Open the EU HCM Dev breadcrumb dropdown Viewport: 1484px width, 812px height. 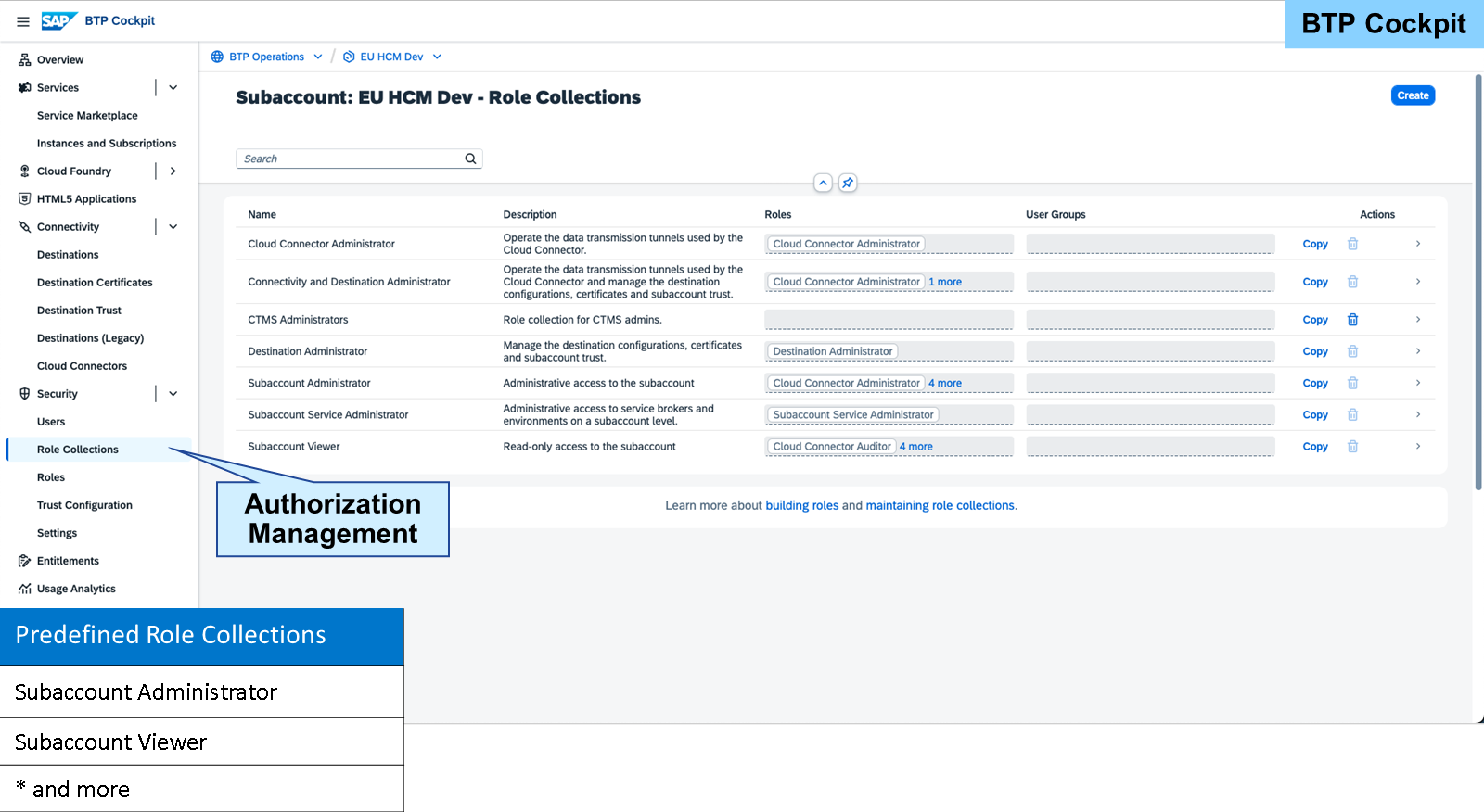pos(437,57)
